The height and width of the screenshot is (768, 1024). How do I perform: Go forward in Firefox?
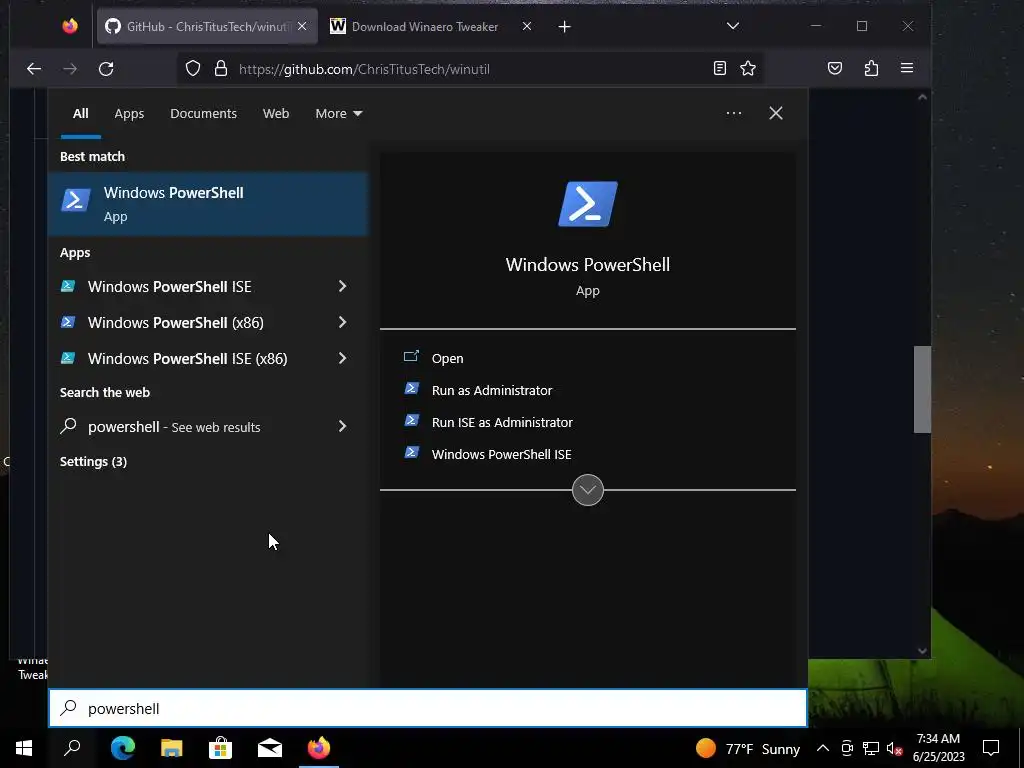pyautogui.click(x=70, y=69)
